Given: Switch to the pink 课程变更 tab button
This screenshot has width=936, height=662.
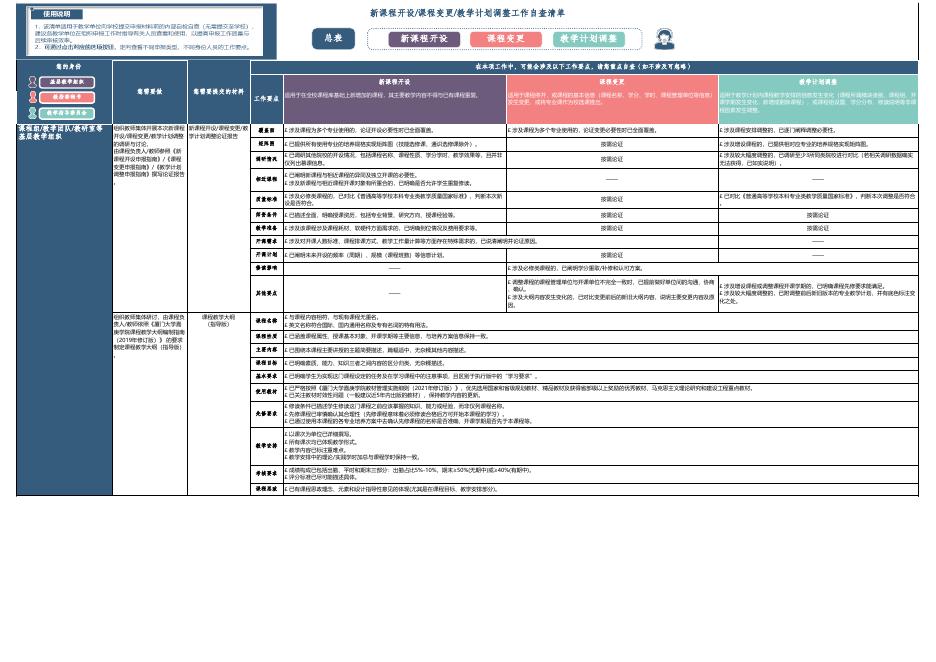Looking at the screenshot, I should click(x=506, y=39).
